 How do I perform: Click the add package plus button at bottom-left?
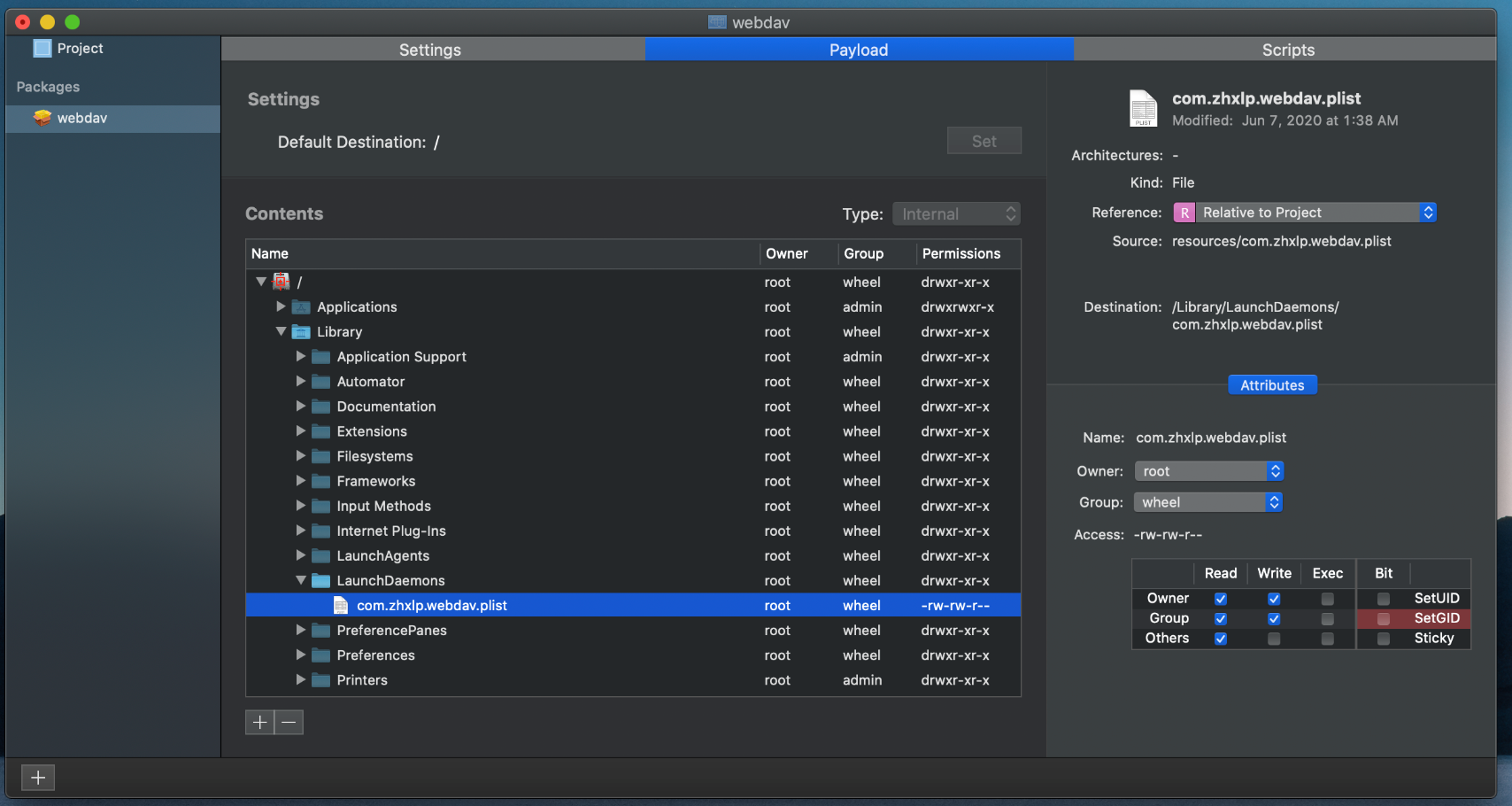click(37, 778)
